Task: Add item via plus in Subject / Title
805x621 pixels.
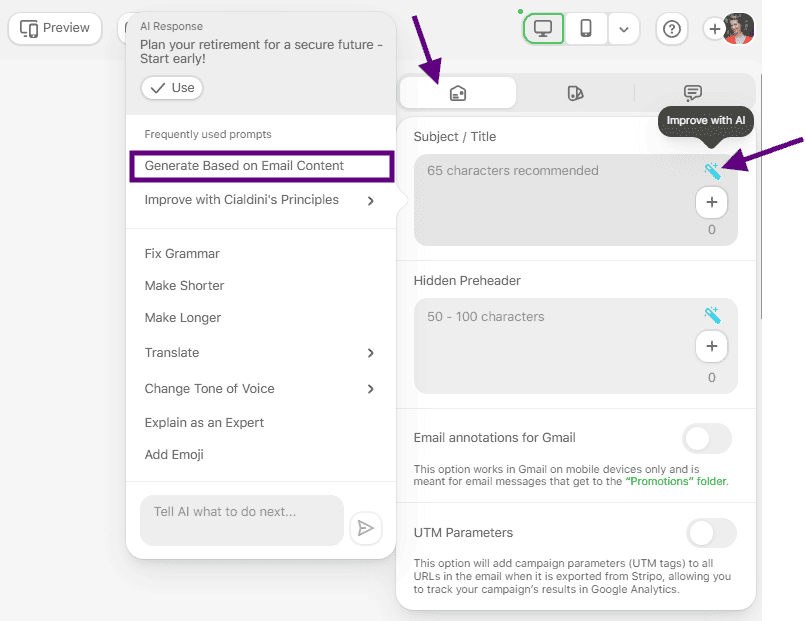Action: pos(712,202)
